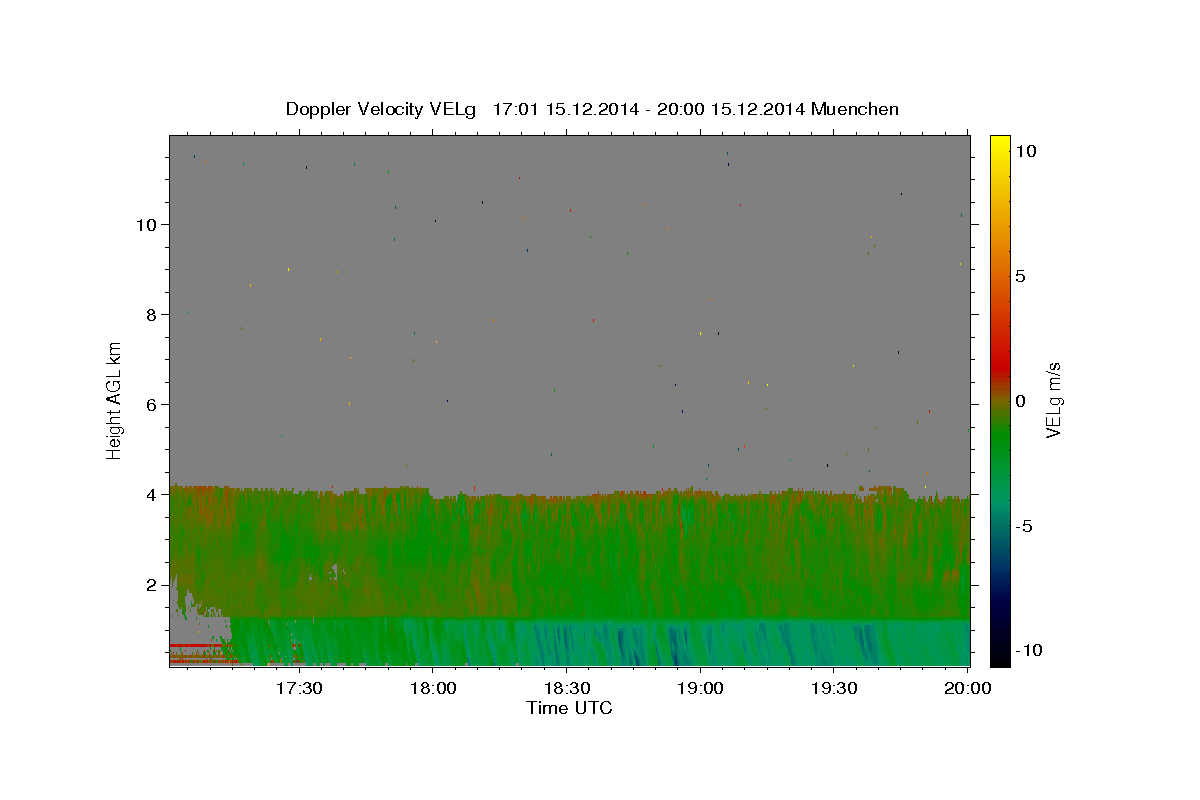
Task: Click the plot title 'Doppler Velocity VELg'
Action: click(383, 109)
